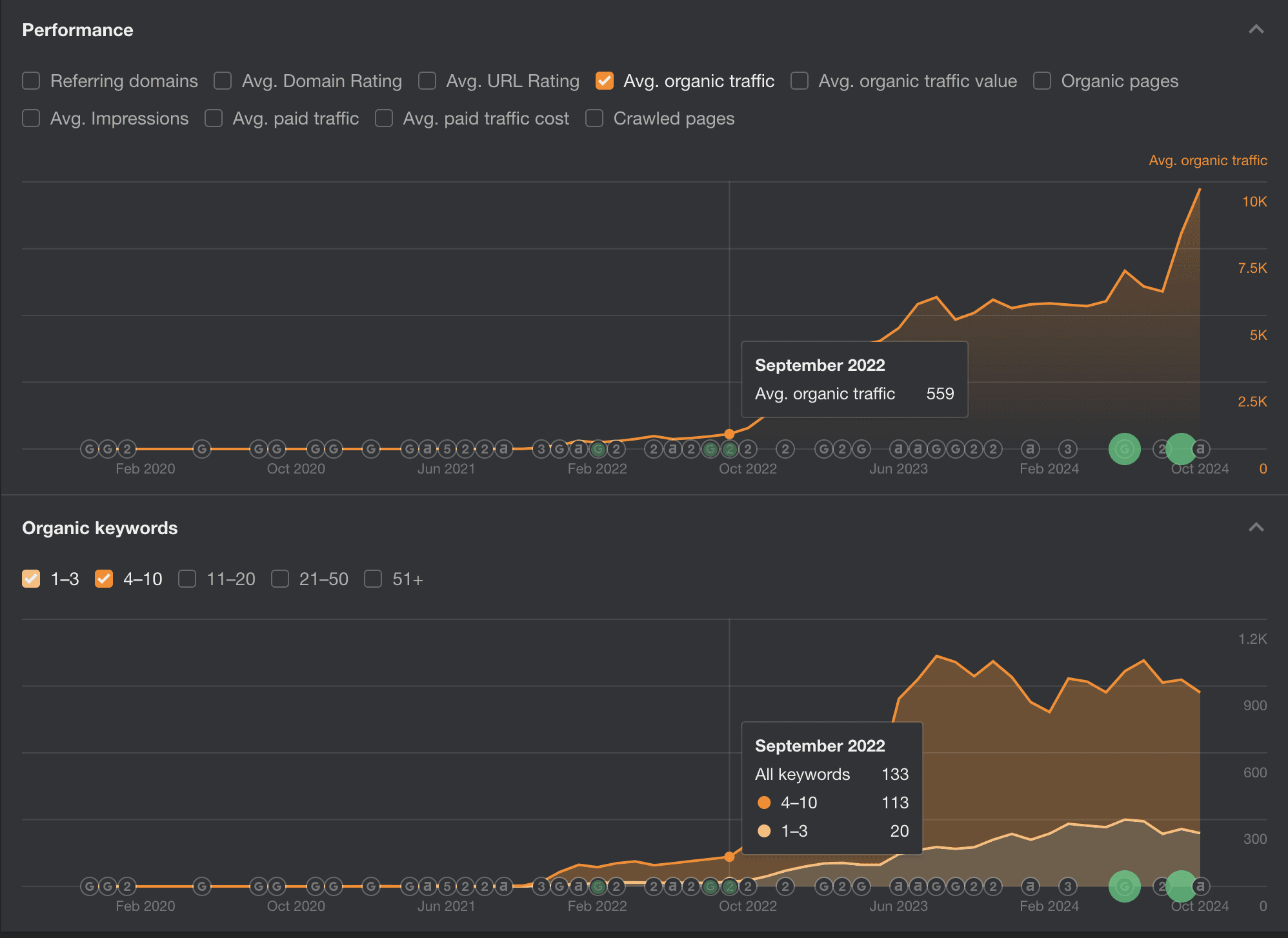This screenshot has height=938, width=1288.
Task: Turn off the 4–10 positions checkbox
Action: pos(104,579)
